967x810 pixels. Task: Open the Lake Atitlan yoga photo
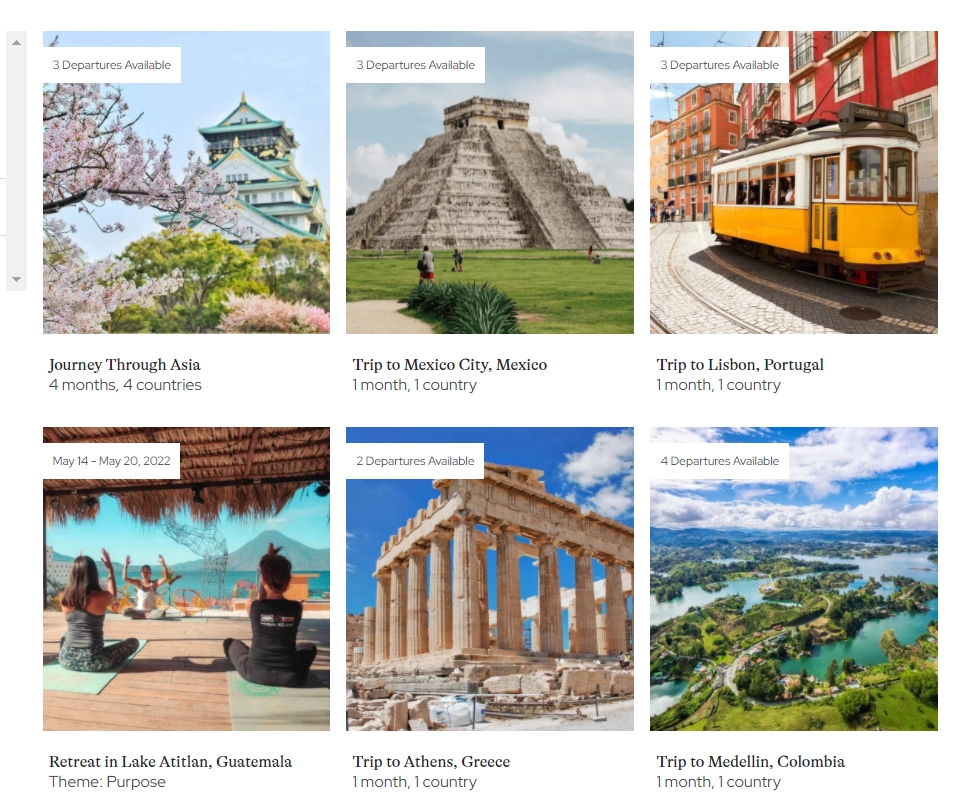pos(186,579)
